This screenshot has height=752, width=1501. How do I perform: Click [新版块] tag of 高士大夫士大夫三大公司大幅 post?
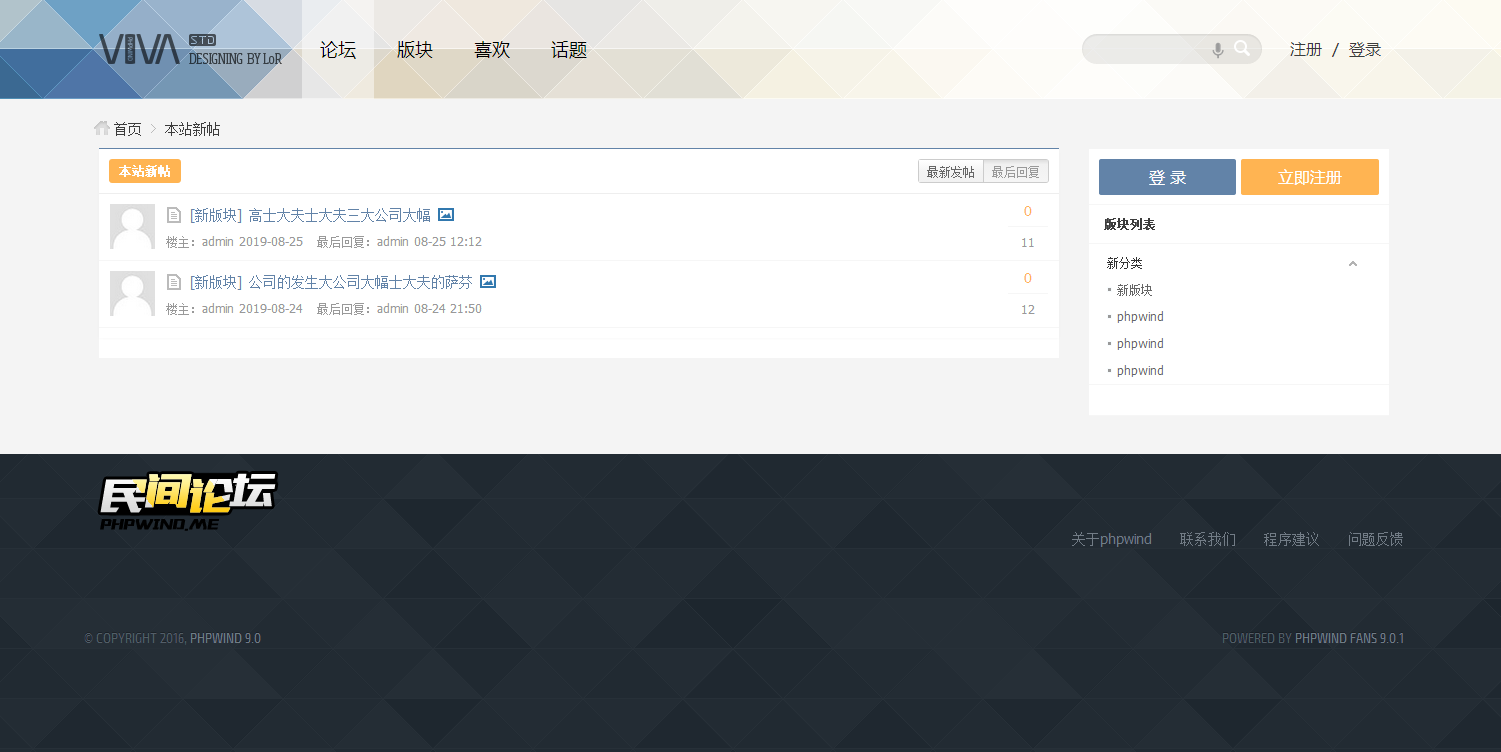click(x=216, y=215)
